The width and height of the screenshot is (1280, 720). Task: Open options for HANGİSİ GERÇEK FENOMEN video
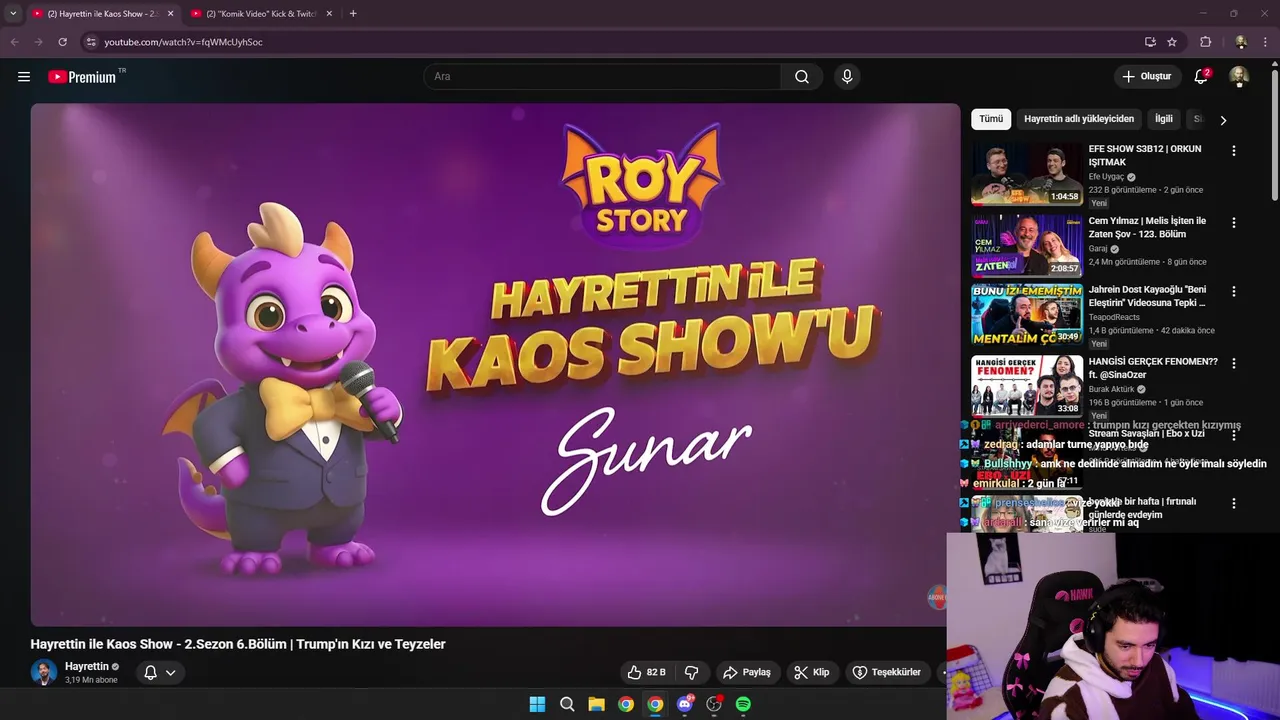tap(1233, 364)
